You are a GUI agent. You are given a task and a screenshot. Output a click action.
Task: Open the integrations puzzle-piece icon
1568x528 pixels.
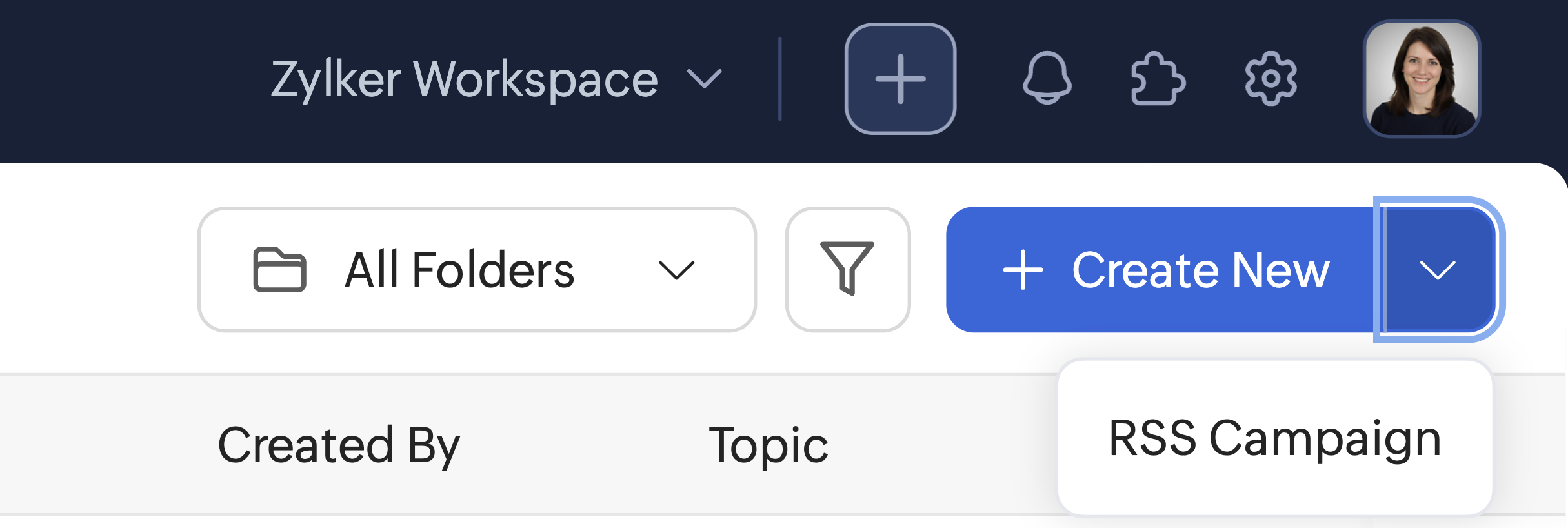[x=1158, y=78]
